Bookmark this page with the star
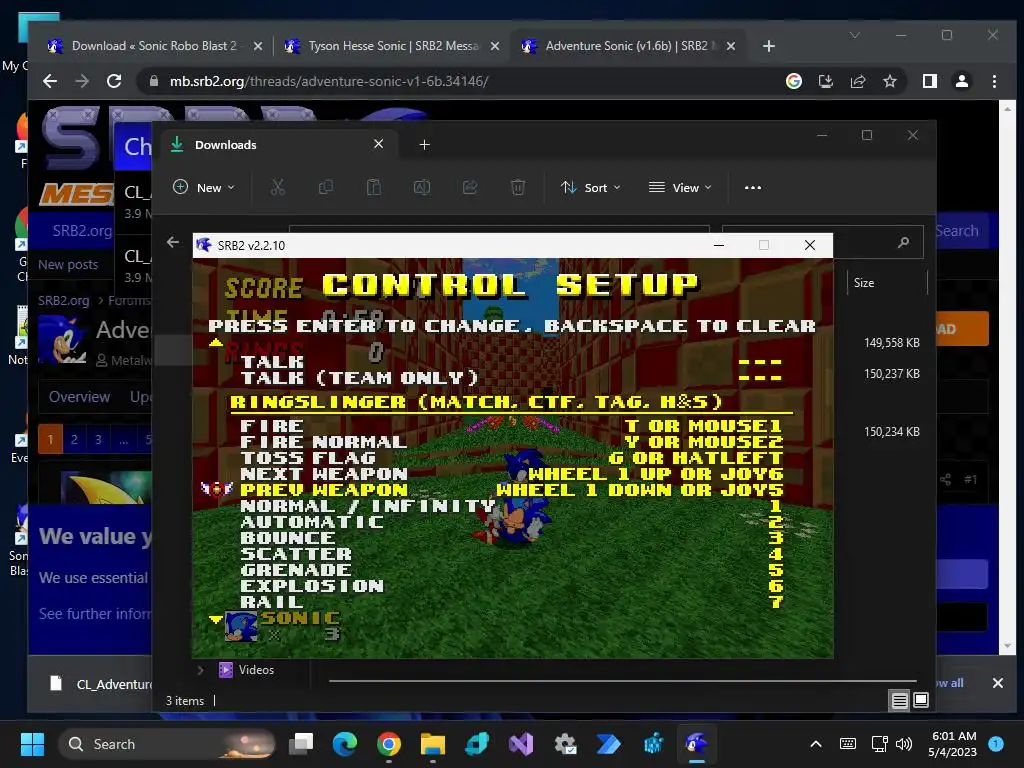This screenshot has width=1024, height=768. click(x=889, y=81)
